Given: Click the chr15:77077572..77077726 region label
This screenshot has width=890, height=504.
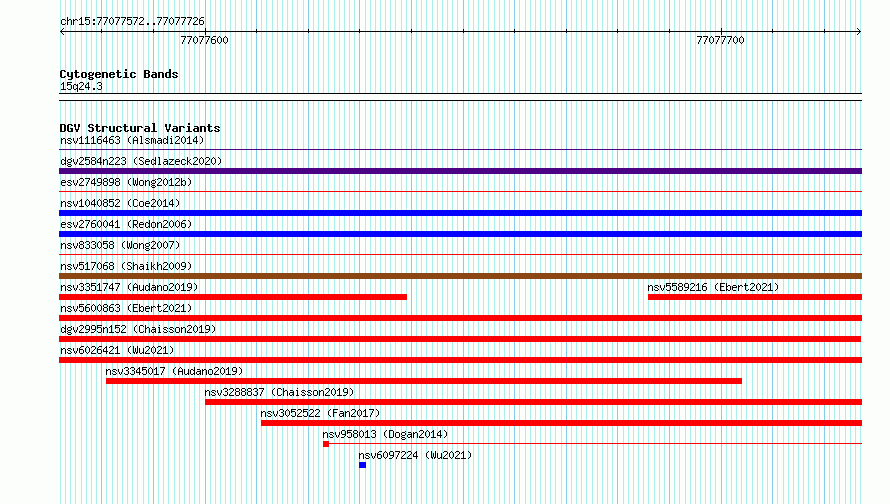Looking at the screenshot, I should (132, 21).
